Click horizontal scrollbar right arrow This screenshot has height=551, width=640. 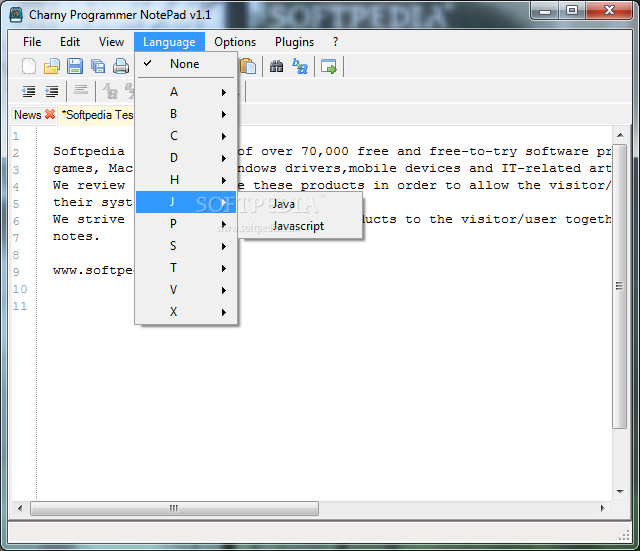[x=603, y=509]
